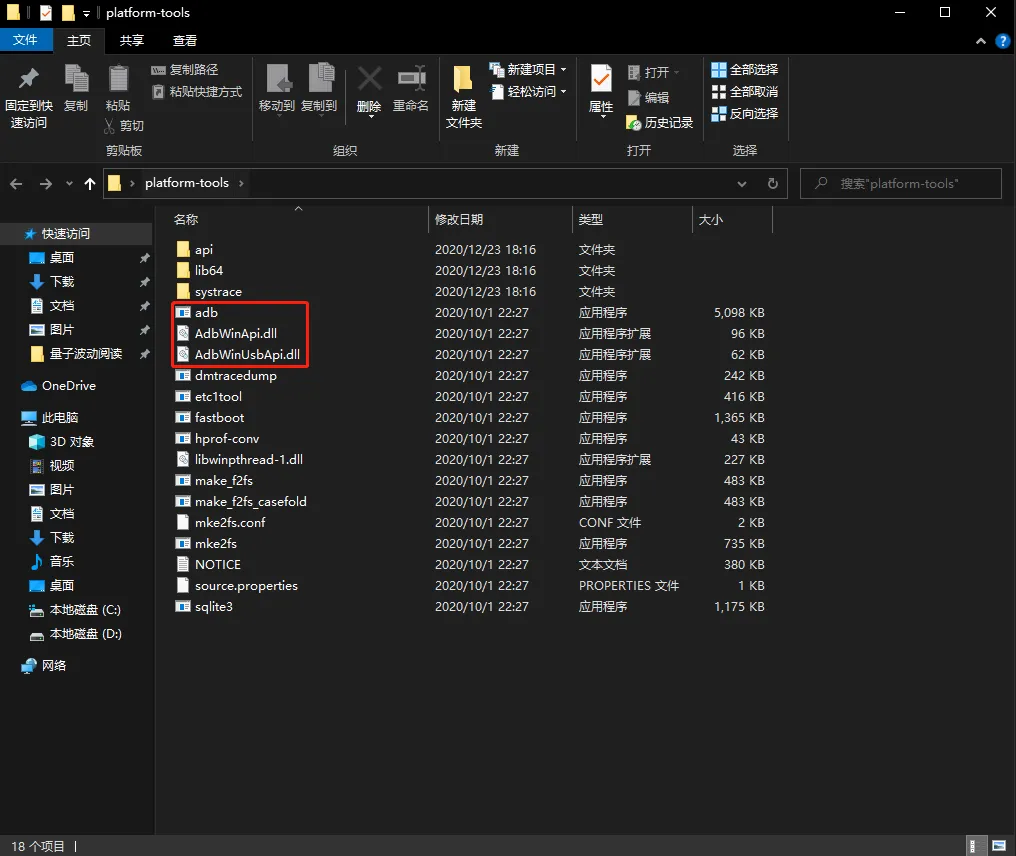This screenshot has height=856, width=1016.
Task: Open Explorer help question mark
Action: click(x=1002, y=41)
